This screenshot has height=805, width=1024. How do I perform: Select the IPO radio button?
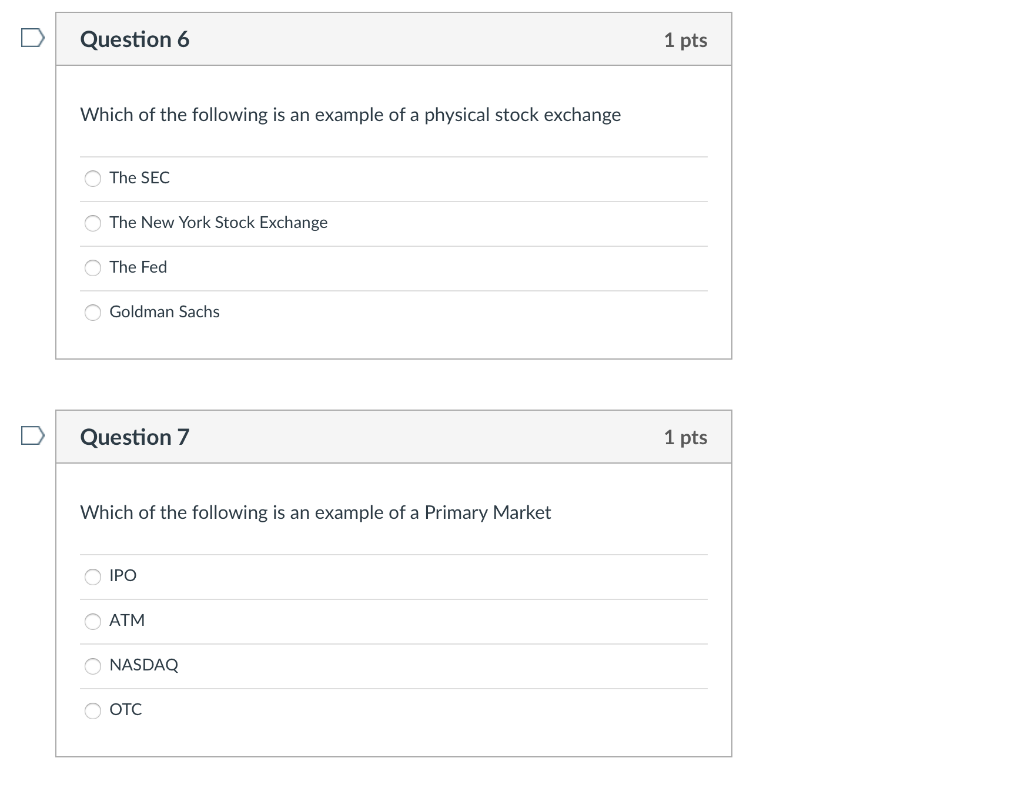(93, 576)
